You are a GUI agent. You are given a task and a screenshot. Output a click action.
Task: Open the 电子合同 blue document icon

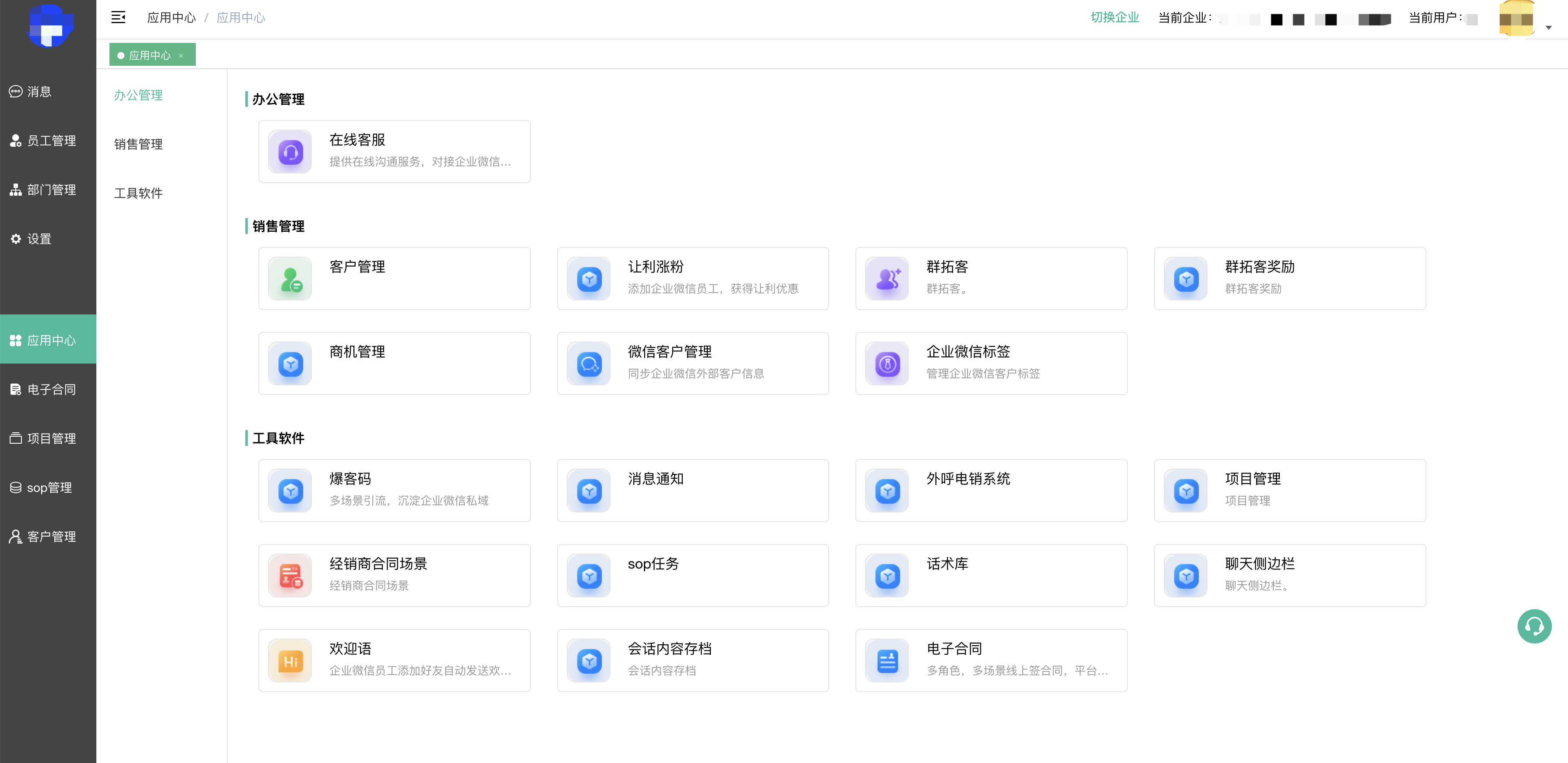[887, 661]
